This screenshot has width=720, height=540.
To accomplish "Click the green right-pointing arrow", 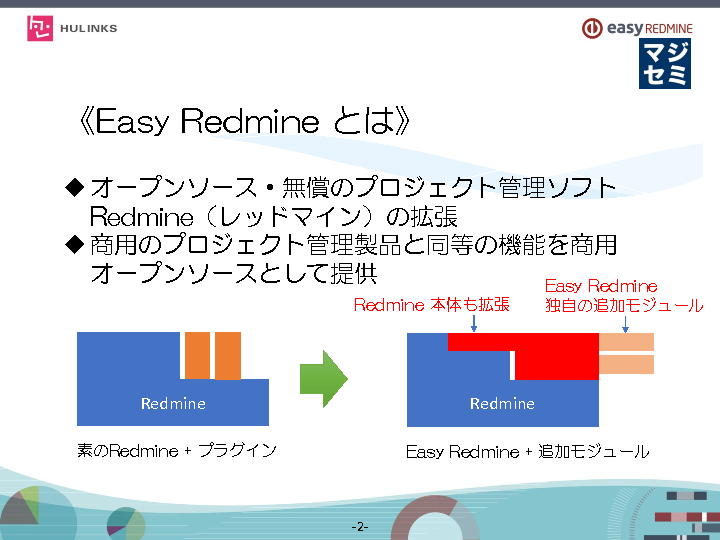I will (323, 379).
